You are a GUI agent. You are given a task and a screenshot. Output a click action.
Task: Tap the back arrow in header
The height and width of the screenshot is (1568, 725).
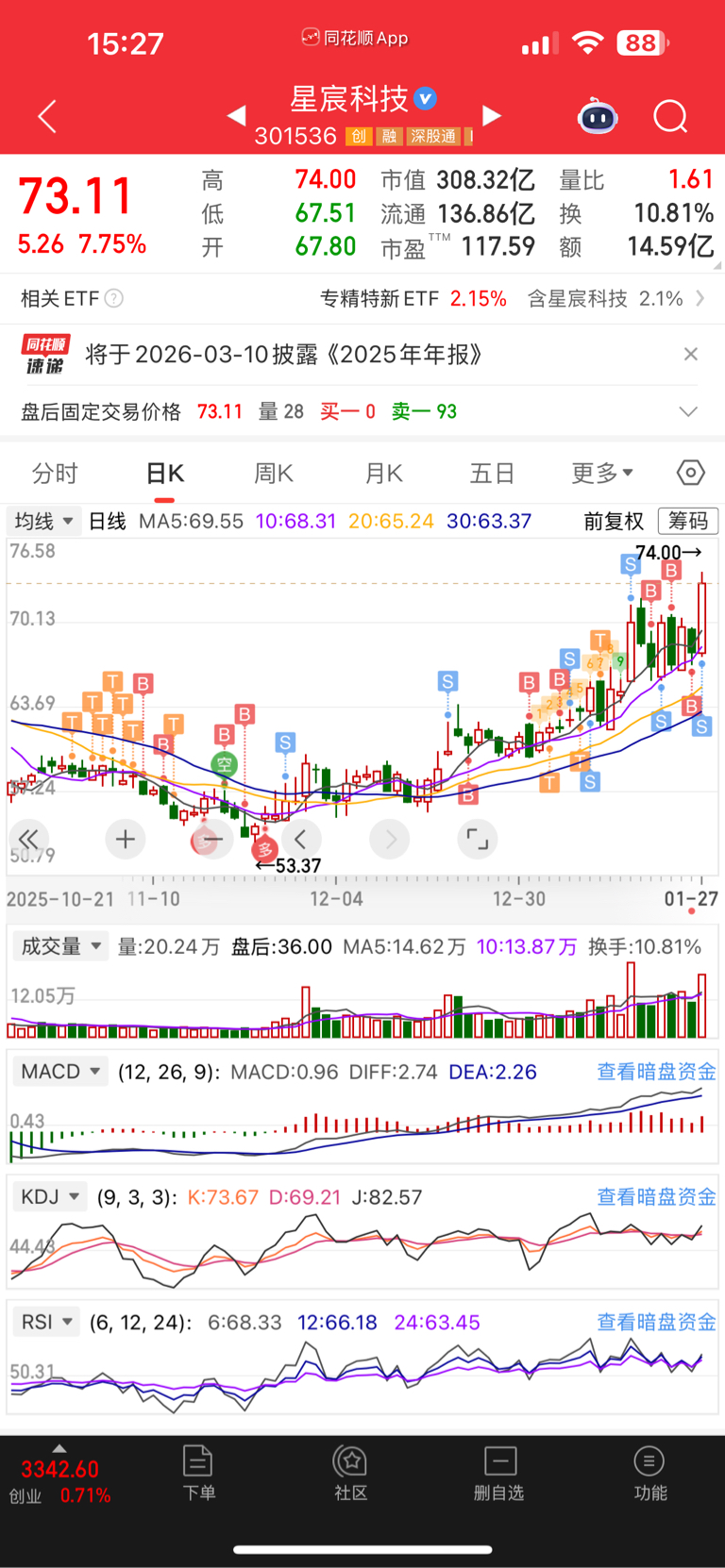pos(47,116)
